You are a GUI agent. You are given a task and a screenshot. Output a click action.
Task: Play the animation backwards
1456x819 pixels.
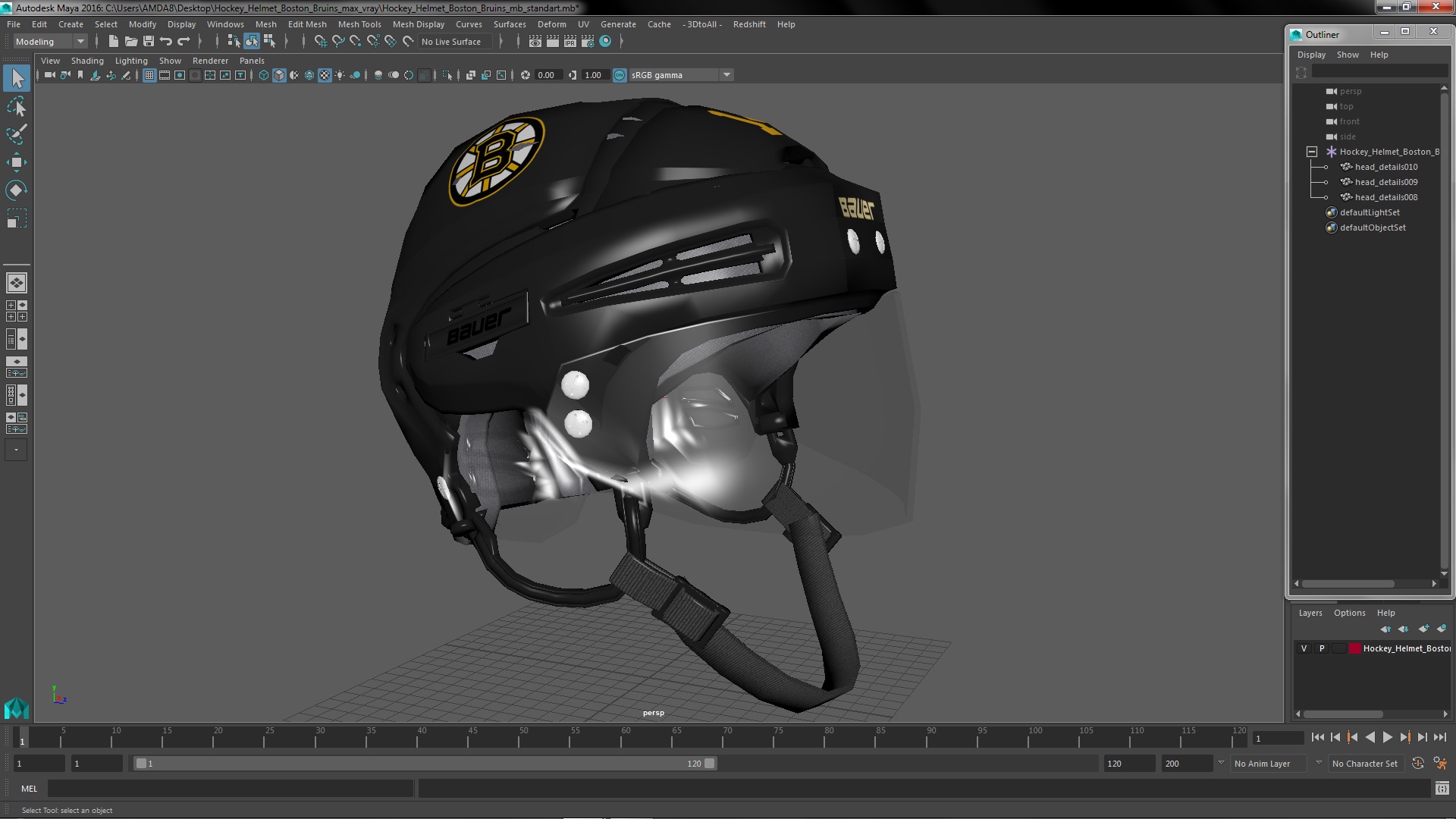pyautogui.click(x=1370, y=737)
